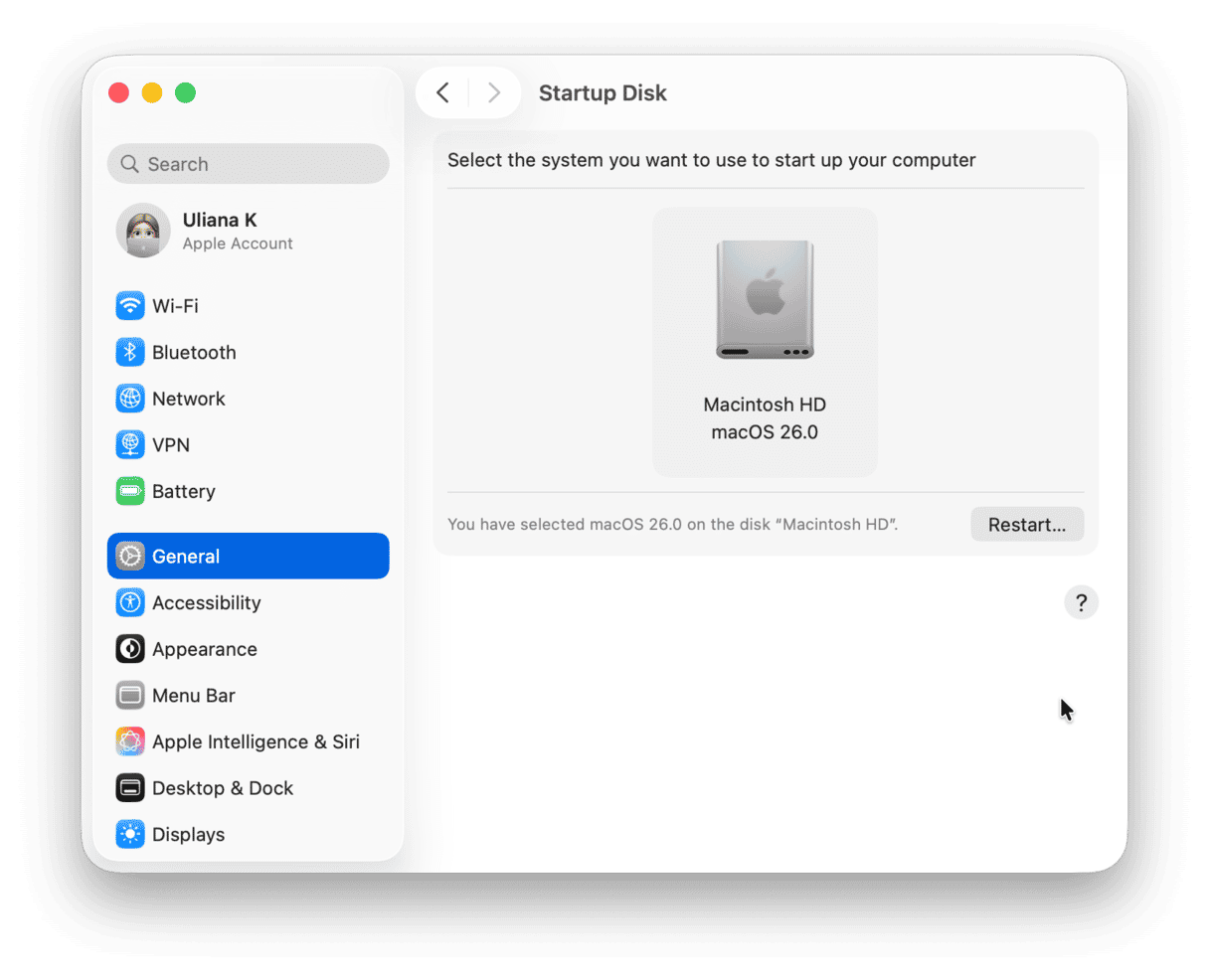
Task: Click the Restart... button
Action: (1027, 525)
